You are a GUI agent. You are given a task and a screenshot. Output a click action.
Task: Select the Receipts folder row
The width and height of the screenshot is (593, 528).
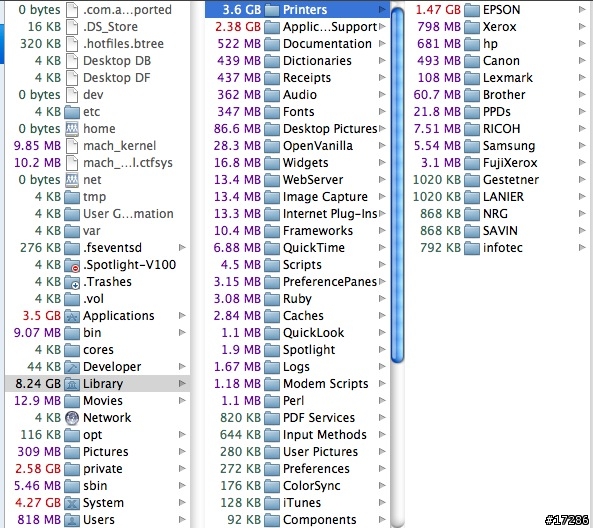pos(298,78)
